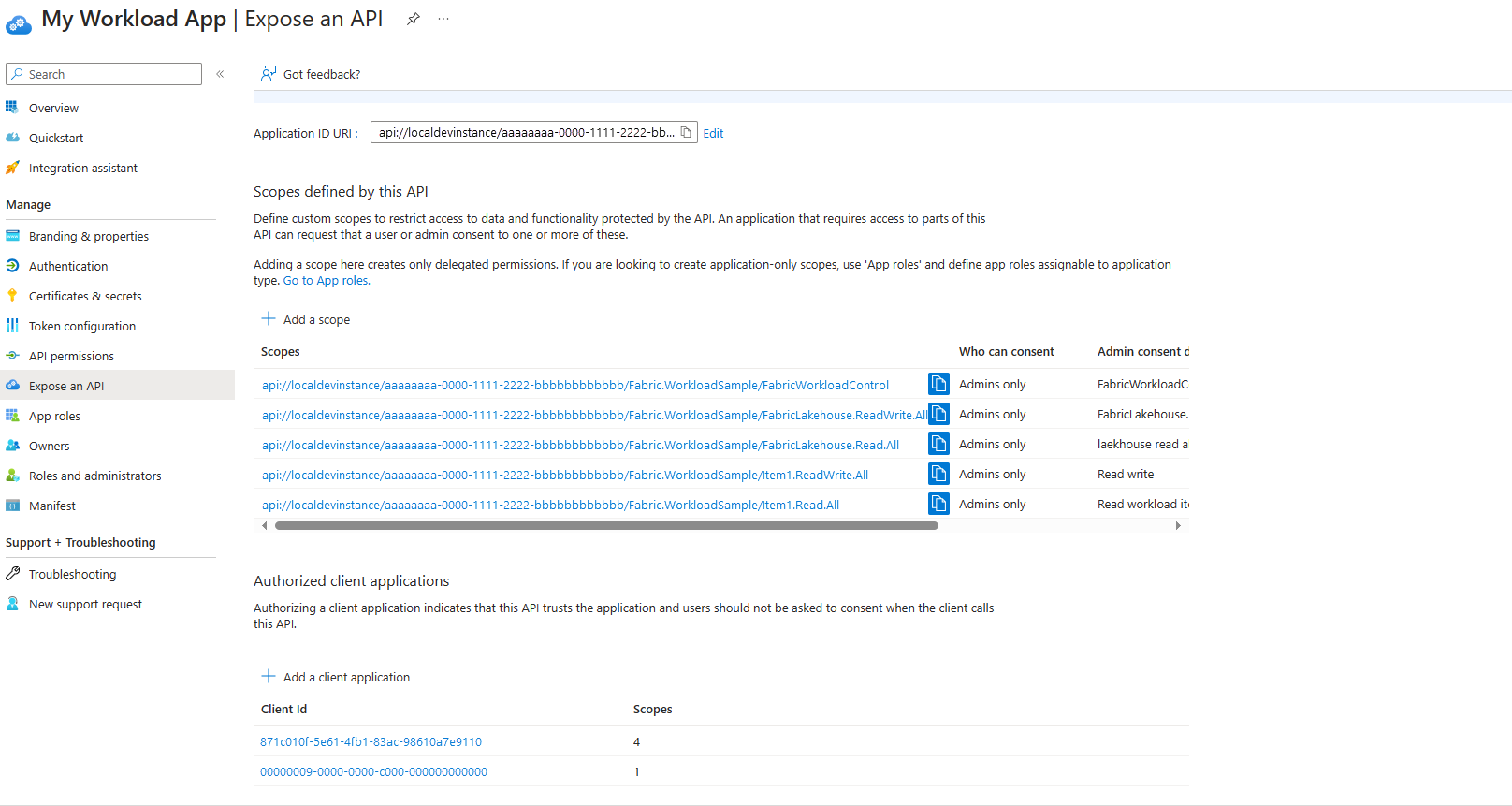Copy the Item1.Read.All scope URI
Screen dimensions: 1512x806
[x=938, y=504]
